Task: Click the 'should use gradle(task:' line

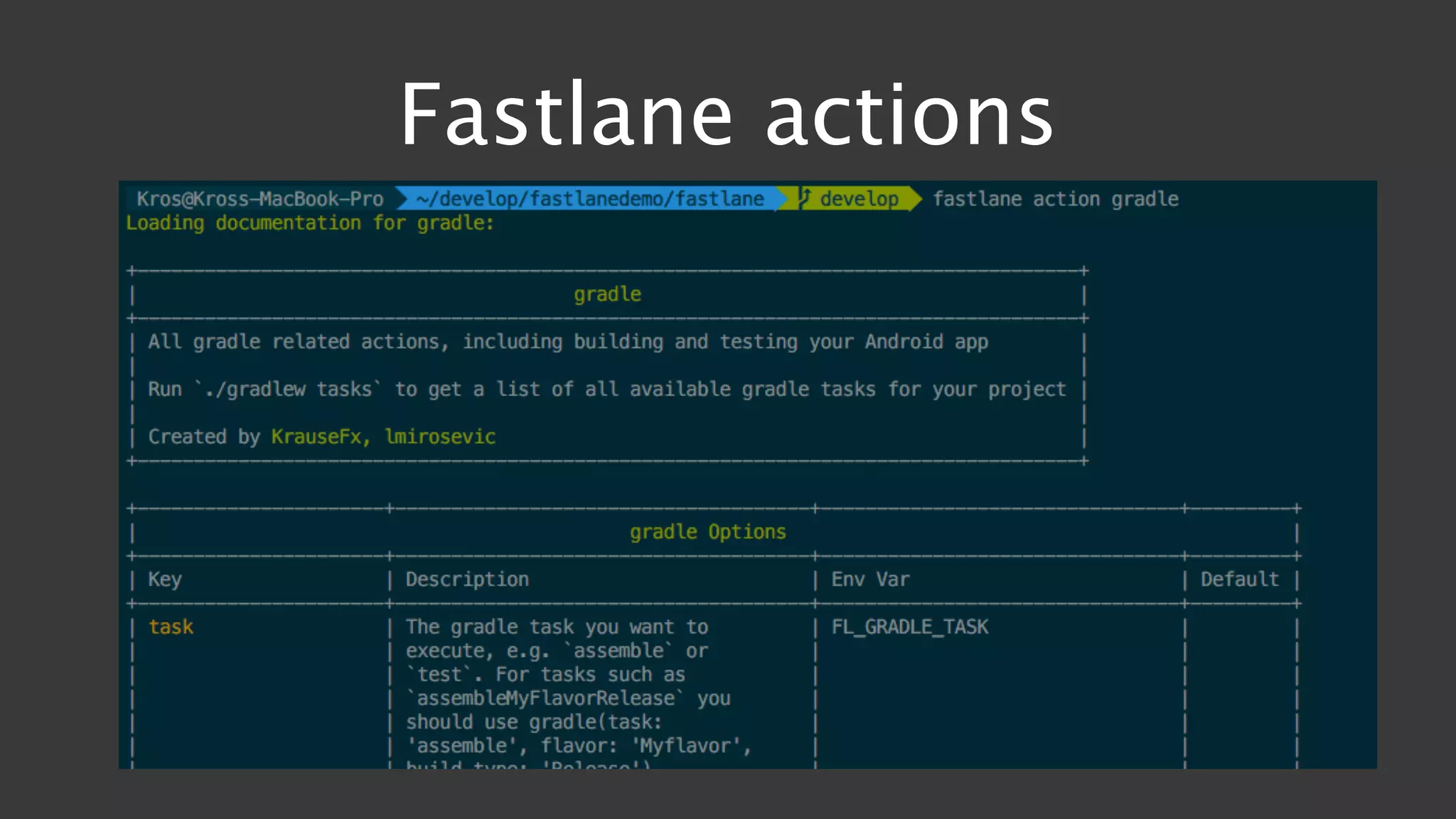Action: 534,722
